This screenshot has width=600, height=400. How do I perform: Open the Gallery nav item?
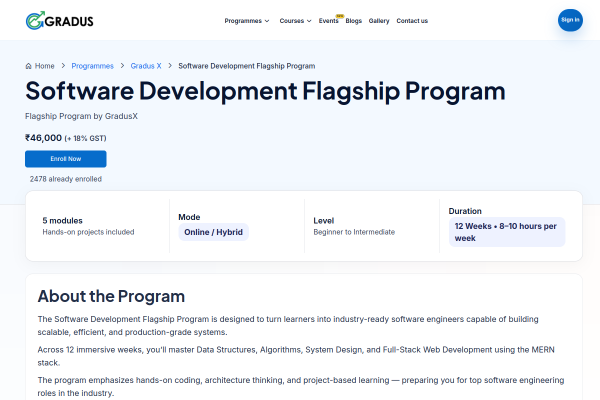tap(379, 21)
